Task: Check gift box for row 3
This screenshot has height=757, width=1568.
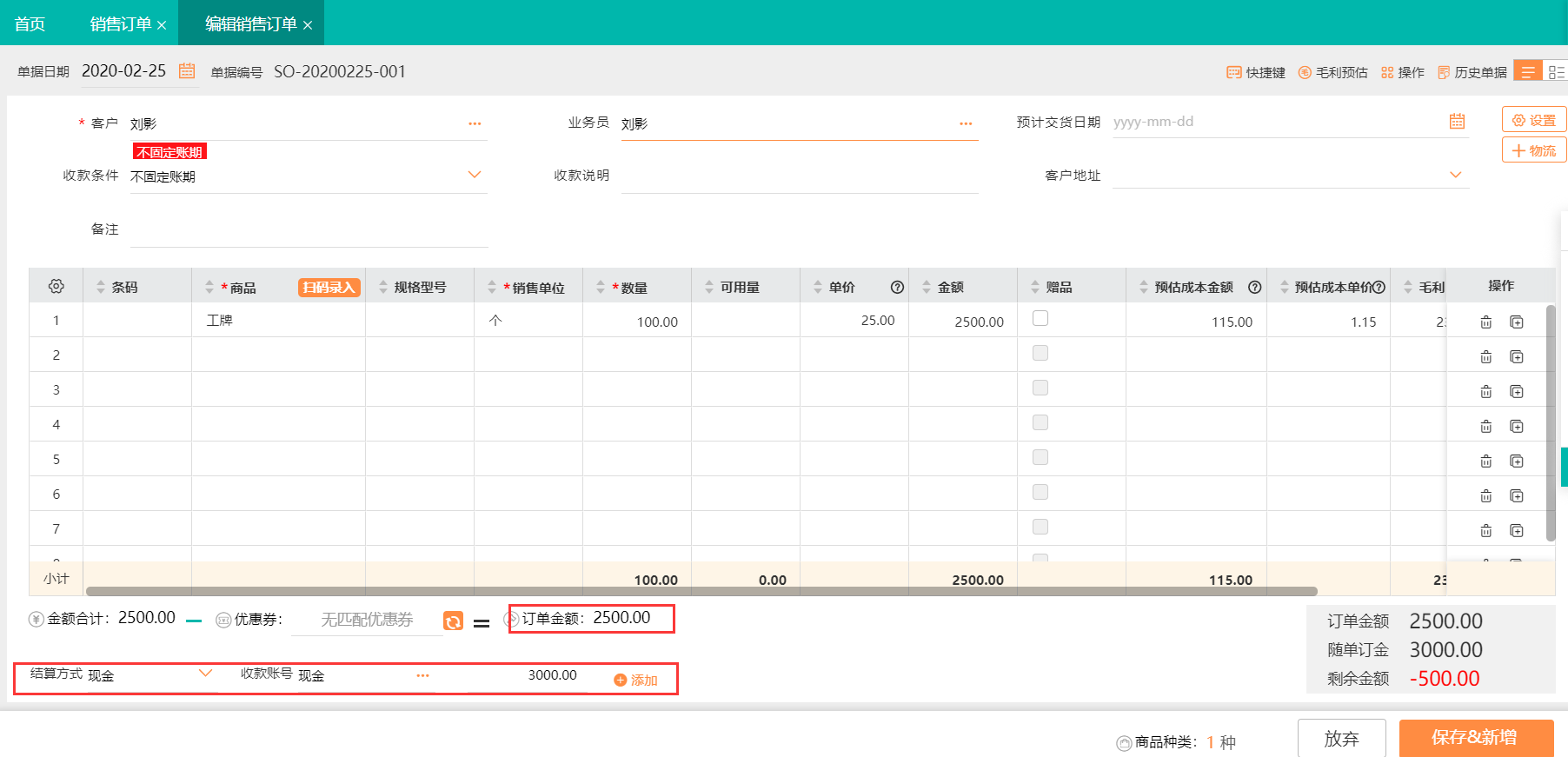Action: click(x=1040, y=388)
